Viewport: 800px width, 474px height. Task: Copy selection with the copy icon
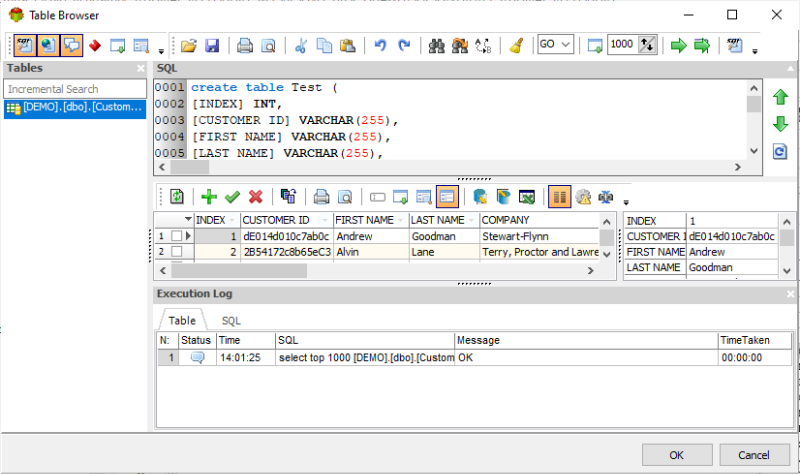(324, 46)
